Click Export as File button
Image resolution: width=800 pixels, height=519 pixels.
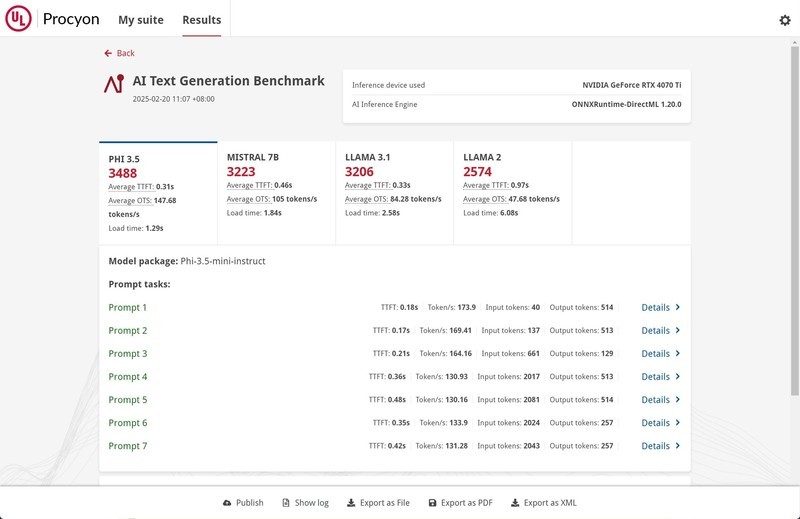click(x=378, y=503)
